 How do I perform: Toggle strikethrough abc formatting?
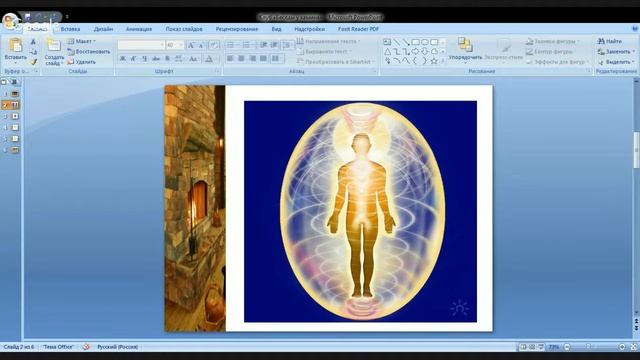pyautogui.click(x=156, y=59)
